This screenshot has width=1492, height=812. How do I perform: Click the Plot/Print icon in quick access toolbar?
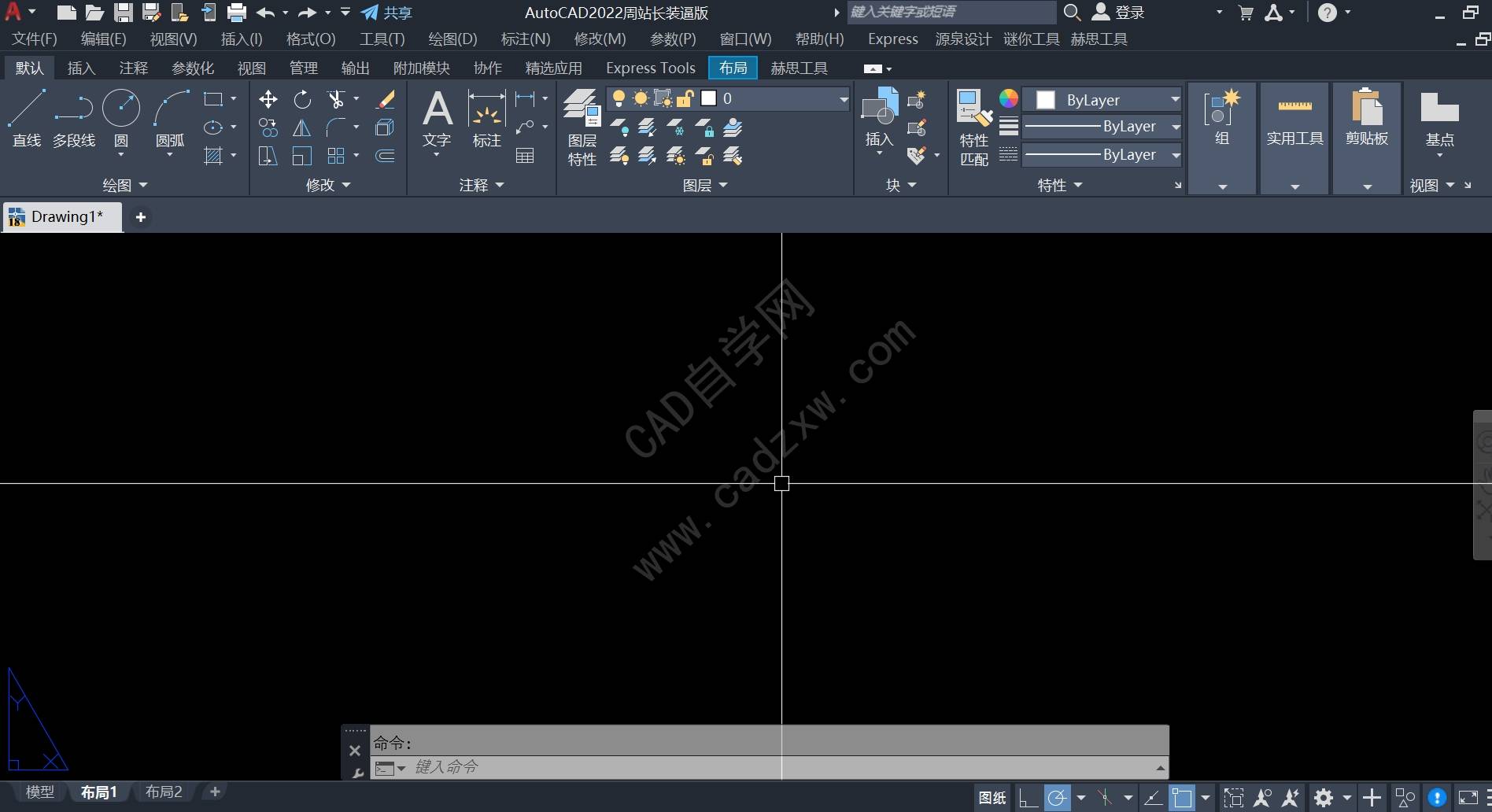237,13
